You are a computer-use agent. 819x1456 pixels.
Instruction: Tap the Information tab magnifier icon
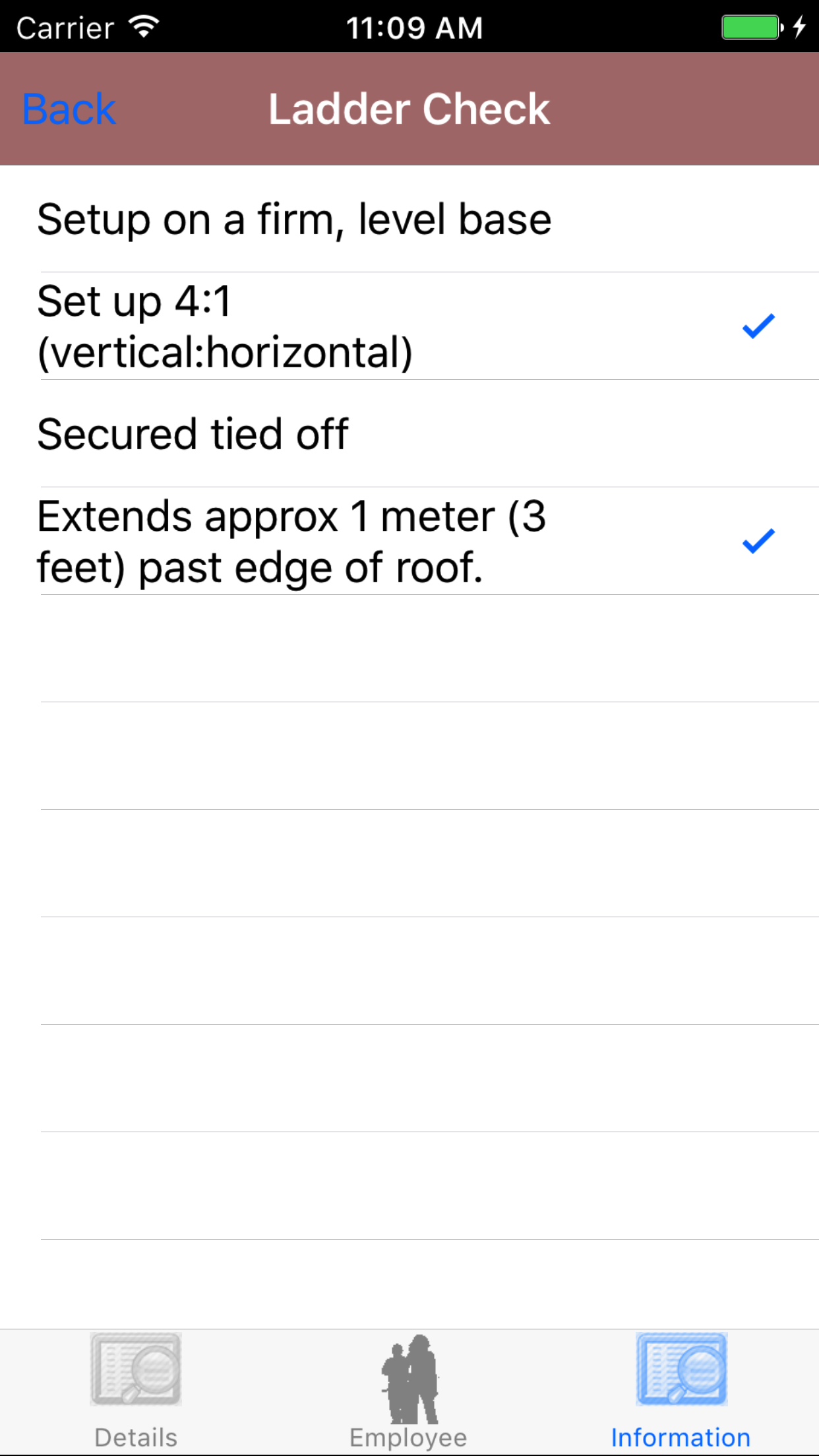[x=681, y=1369]
